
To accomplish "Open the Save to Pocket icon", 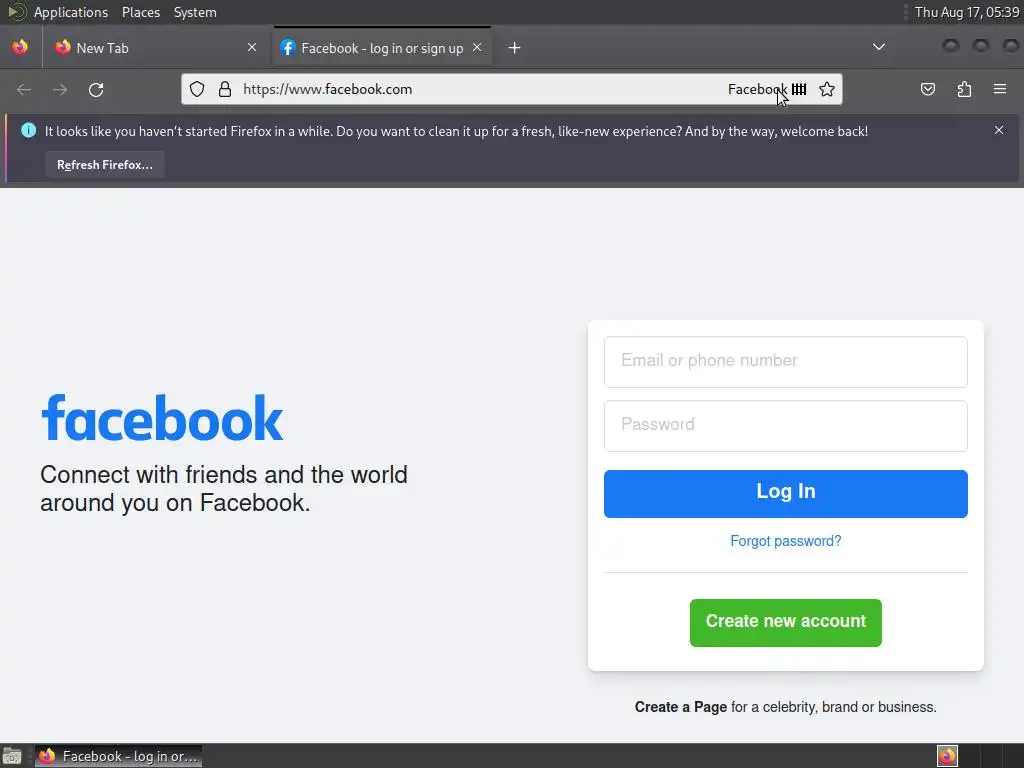I will (x=927, y=89).
